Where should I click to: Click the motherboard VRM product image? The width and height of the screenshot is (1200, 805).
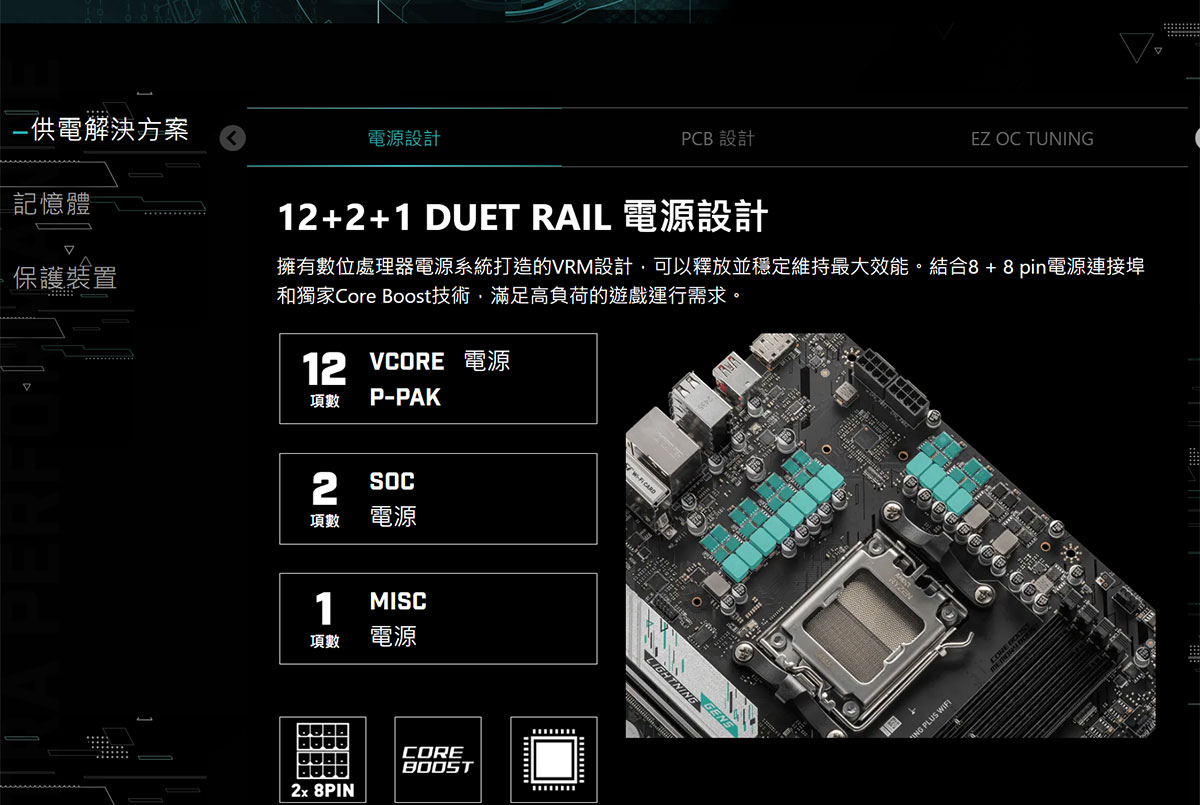[890, 535]
